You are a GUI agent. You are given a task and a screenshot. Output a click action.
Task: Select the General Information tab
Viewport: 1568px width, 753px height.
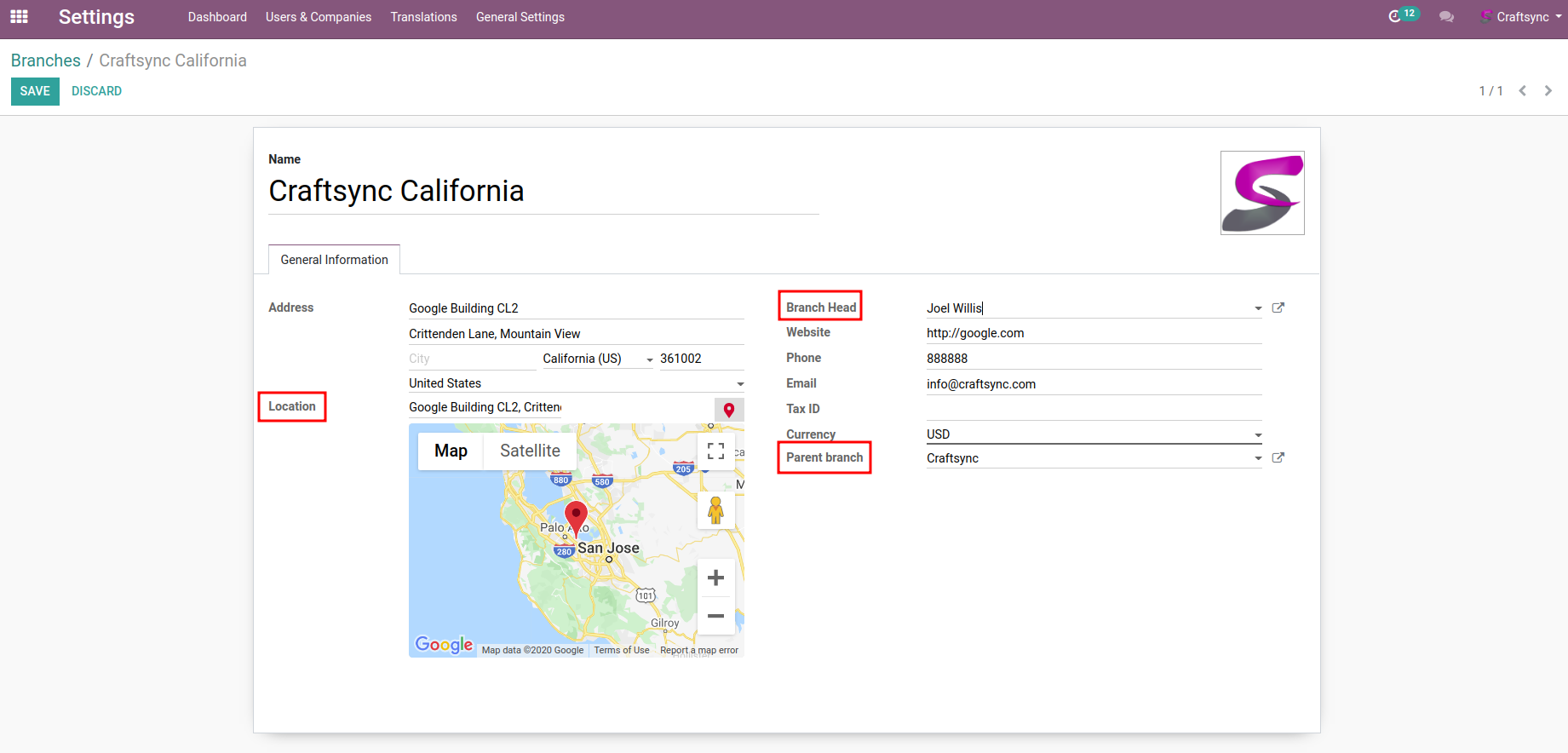[334, 260]
